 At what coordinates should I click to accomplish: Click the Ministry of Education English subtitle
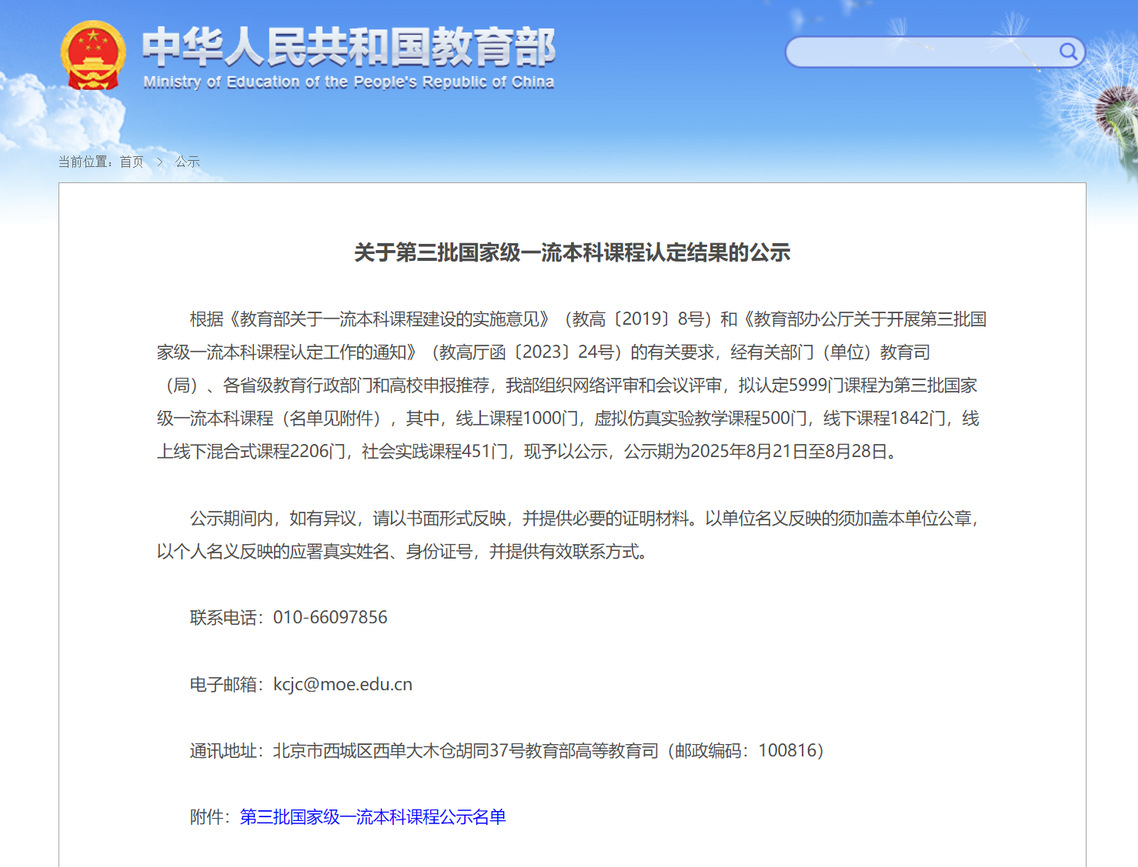click(x=348, y=82)
